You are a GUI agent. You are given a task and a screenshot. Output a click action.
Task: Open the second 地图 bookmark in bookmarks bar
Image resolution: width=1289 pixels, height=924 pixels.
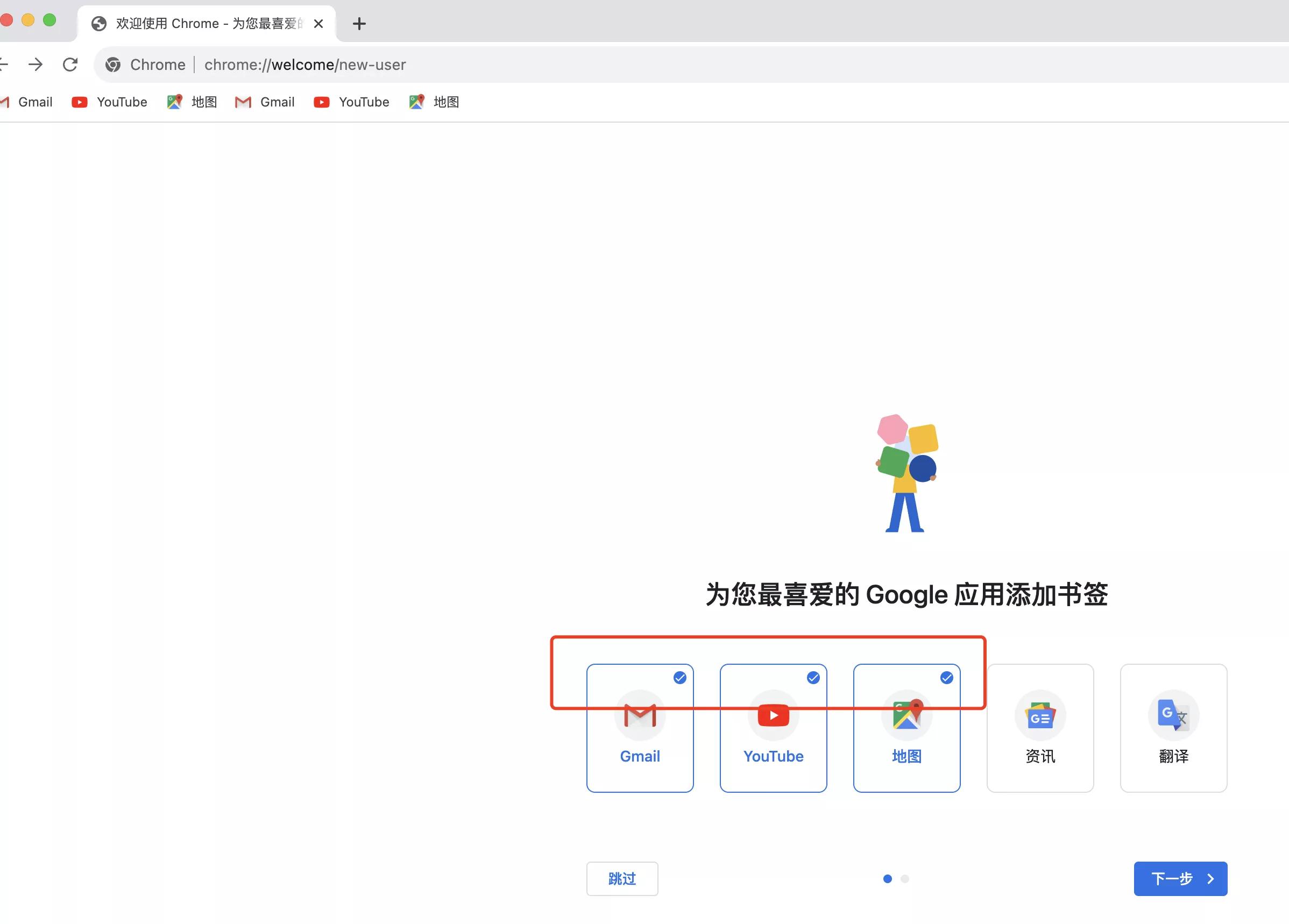434,102
